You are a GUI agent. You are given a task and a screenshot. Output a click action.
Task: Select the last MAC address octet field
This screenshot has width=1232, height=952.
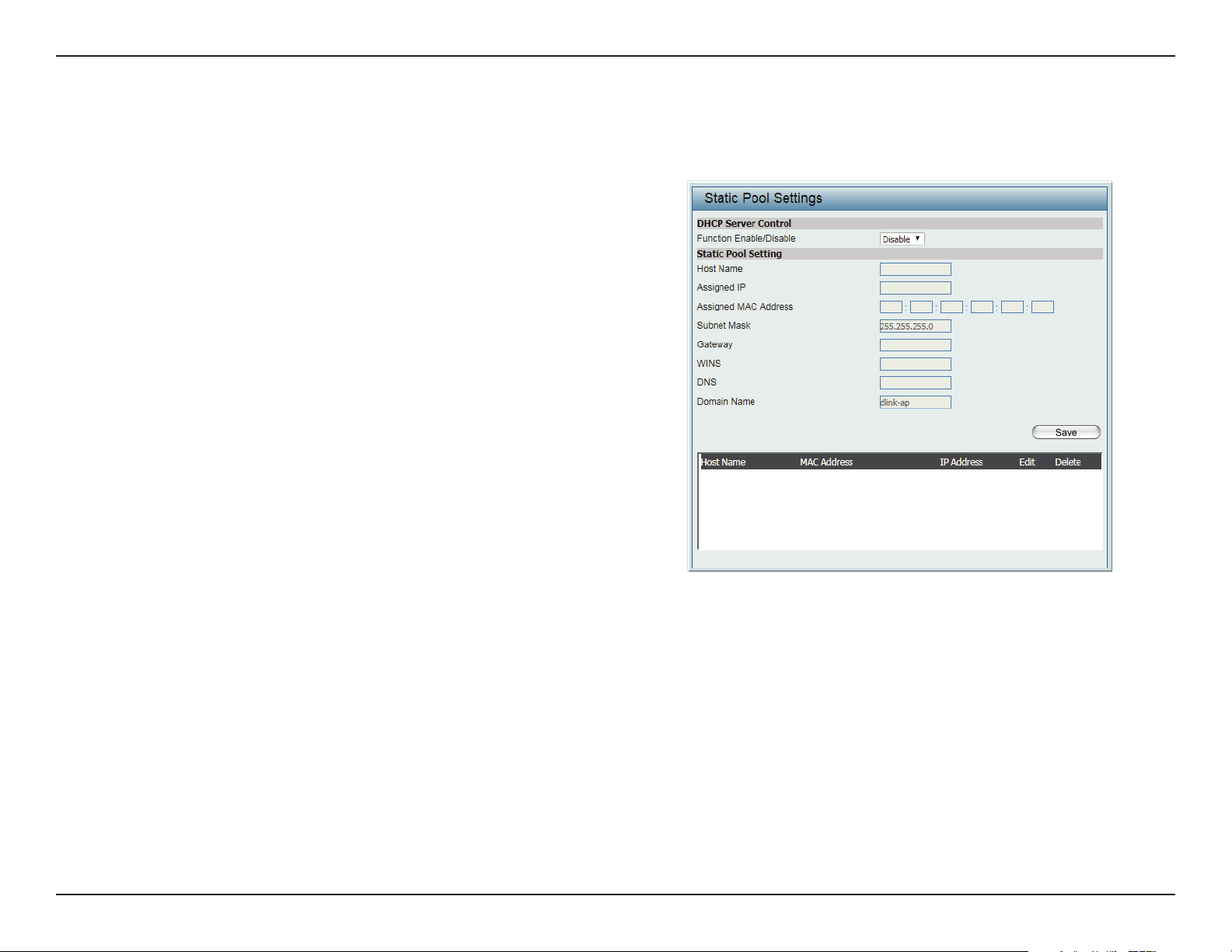click(x=1042, y=307)
